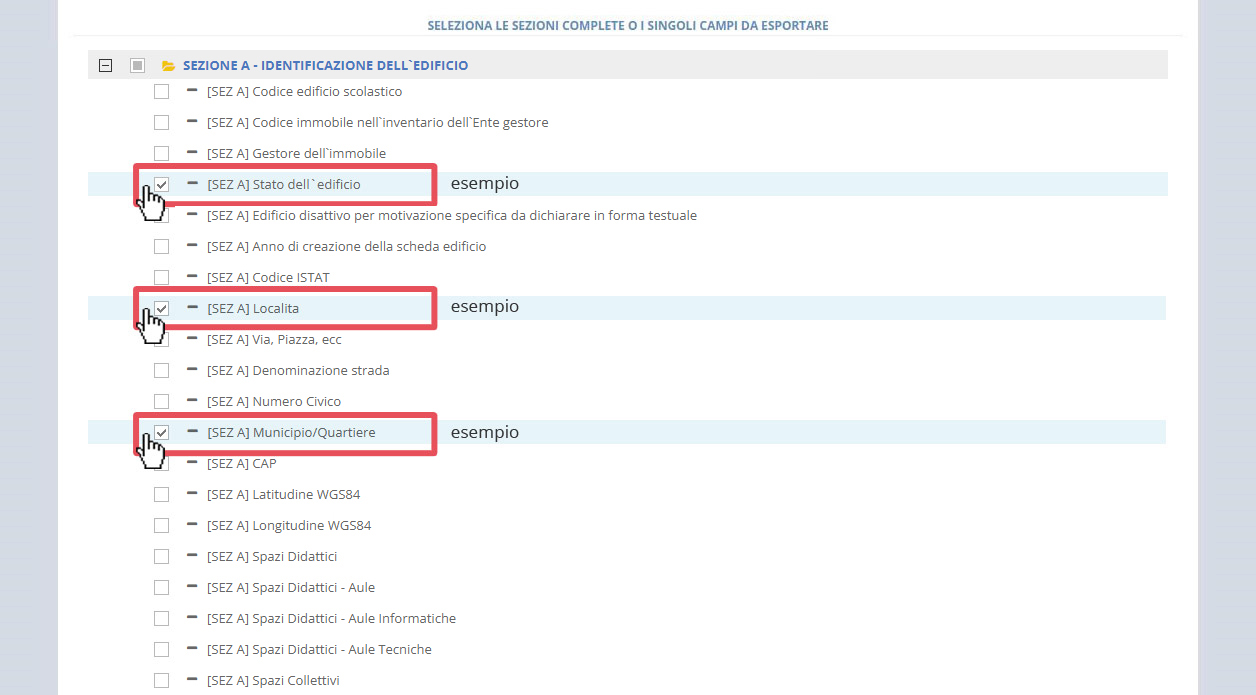Click the dash icon next to Spazi Didattici - Aule
The width and height of the screenshot is (1256, 695).
(x=190, y=587)
